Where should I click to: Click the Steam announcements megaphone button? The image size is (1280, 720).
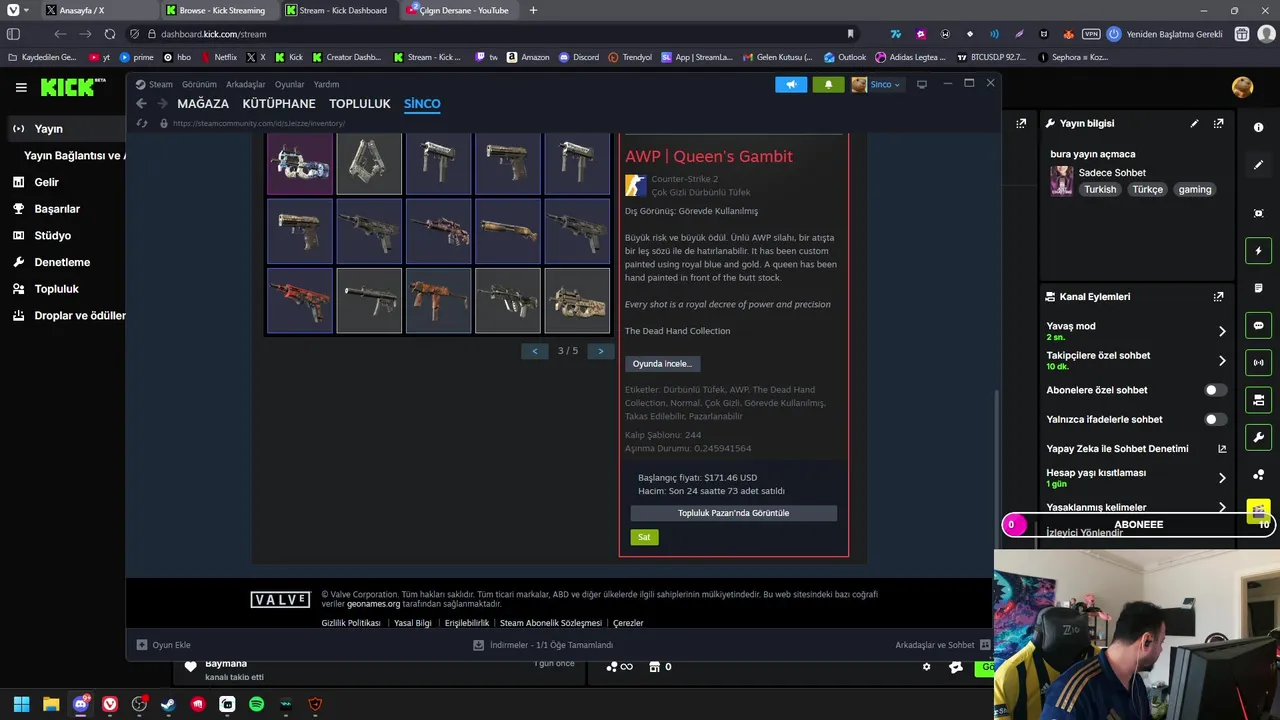pos(791,84)
